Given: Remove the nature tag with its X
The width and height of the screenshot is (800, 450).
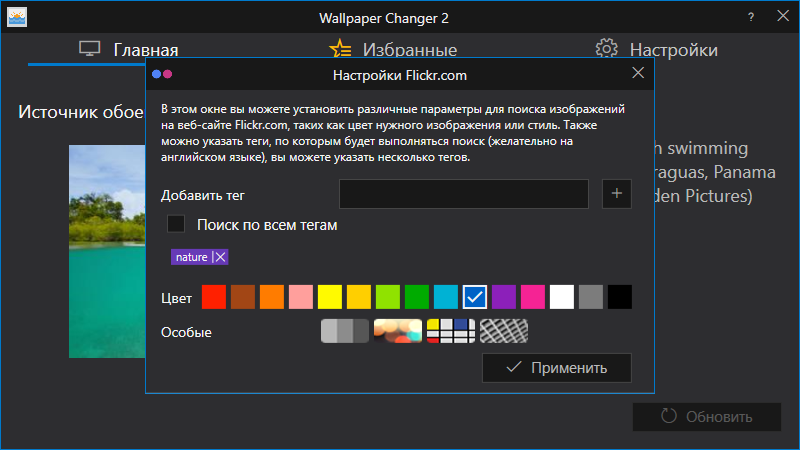Looking at the screenshot, I should coord(220,257).
